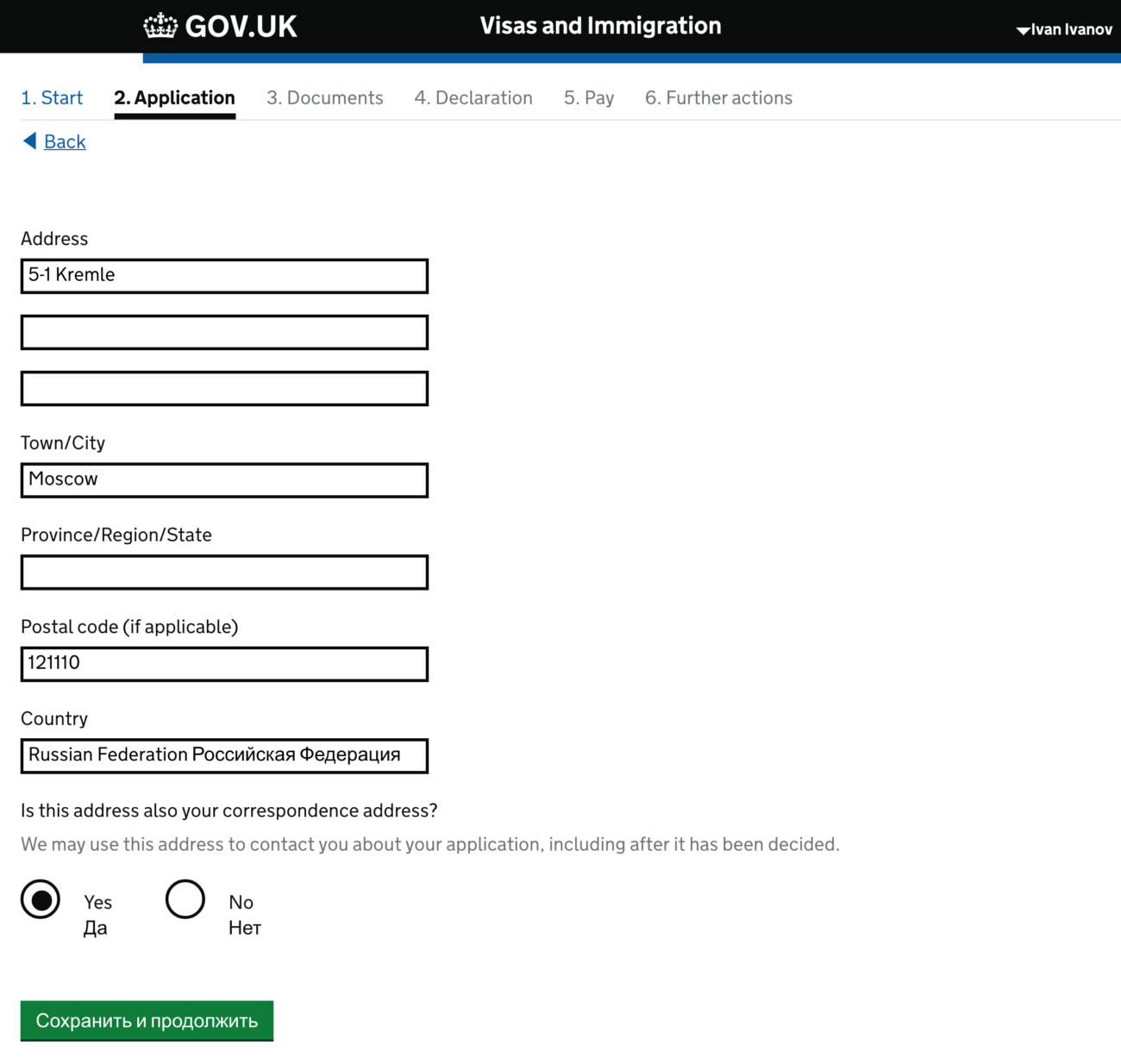The width and height of the screenshot is (1121, 1064).
Task: Click the Province/Region/State input field
Action: (224, 573)
